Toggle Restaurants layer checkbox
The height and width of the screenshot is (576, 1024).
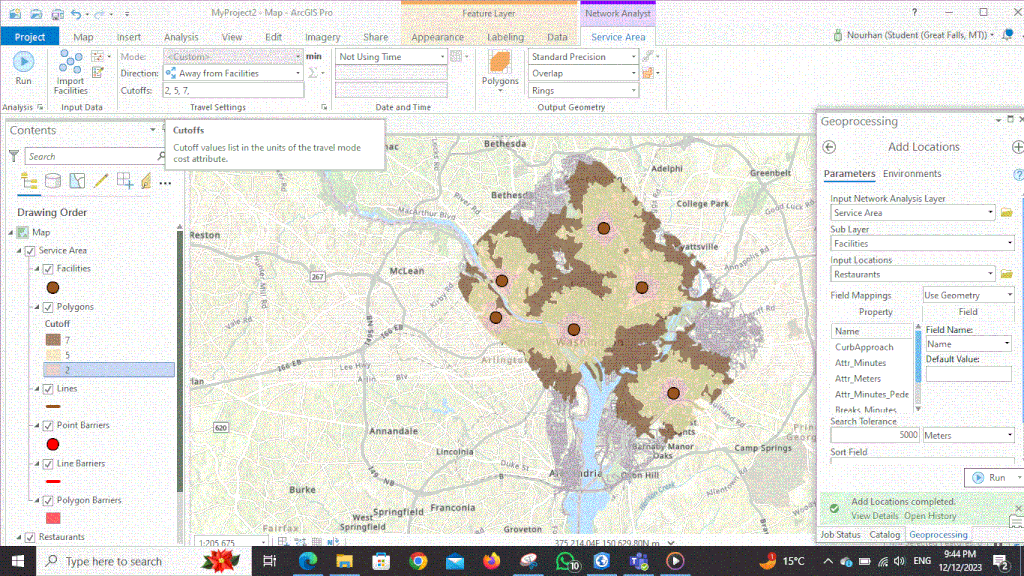click(30, 537)
